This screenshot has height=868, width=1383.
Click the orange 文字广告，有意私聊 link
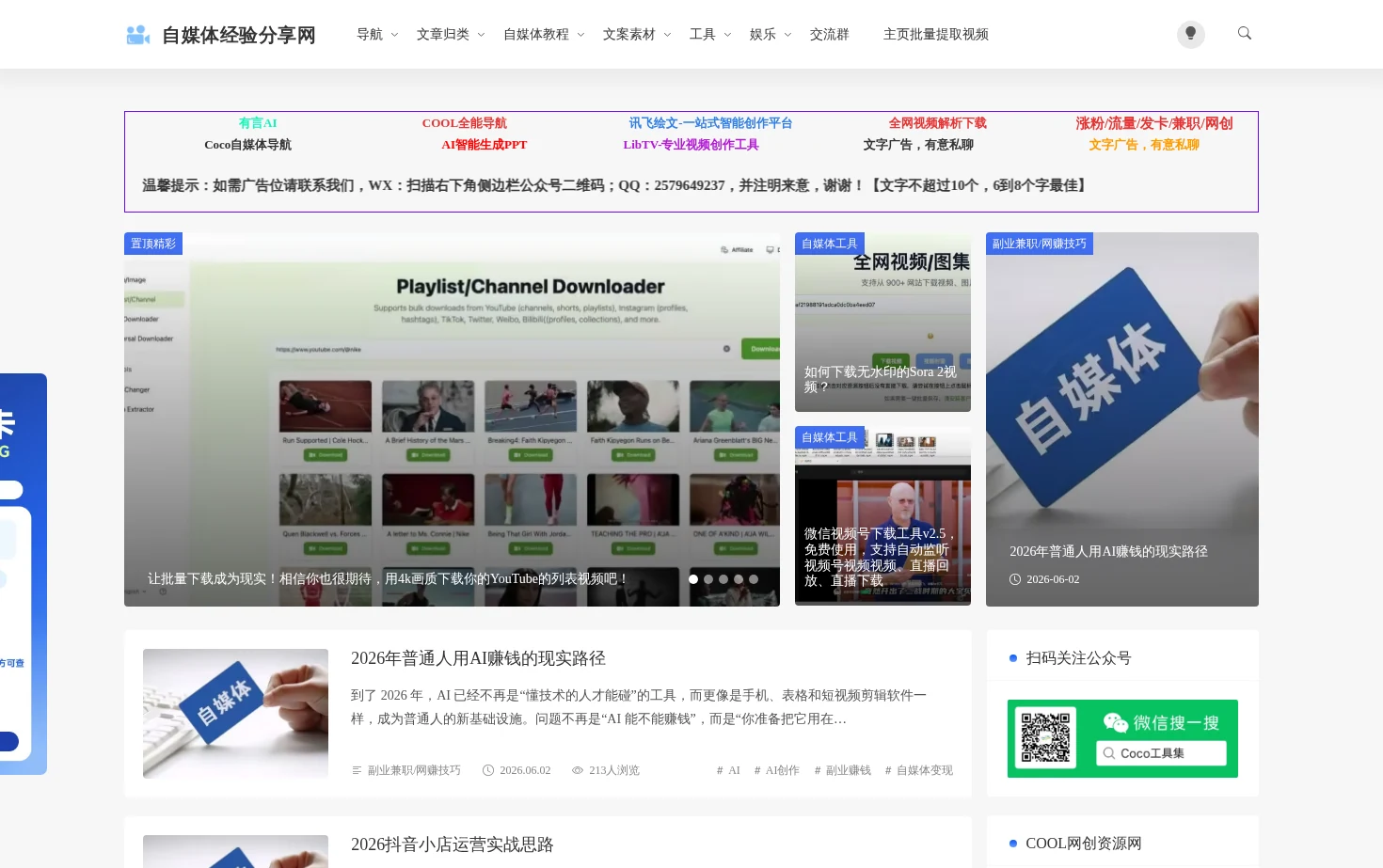pos(1144,145)
